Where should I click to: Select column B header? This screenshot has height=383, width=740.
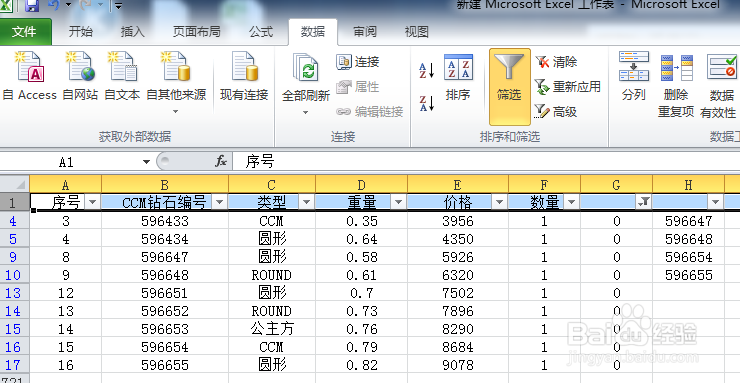coord(165,184)
